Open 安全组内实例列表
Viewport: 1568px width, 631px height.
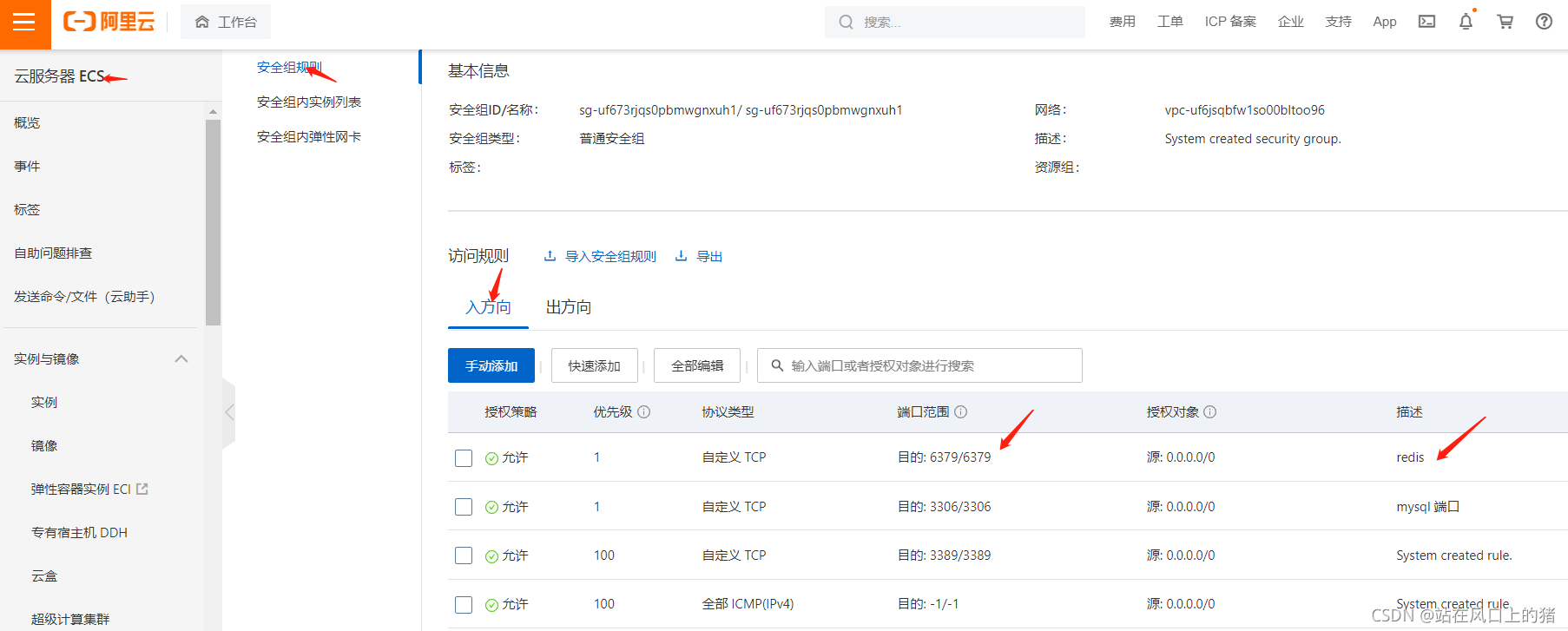pos(309,102)
